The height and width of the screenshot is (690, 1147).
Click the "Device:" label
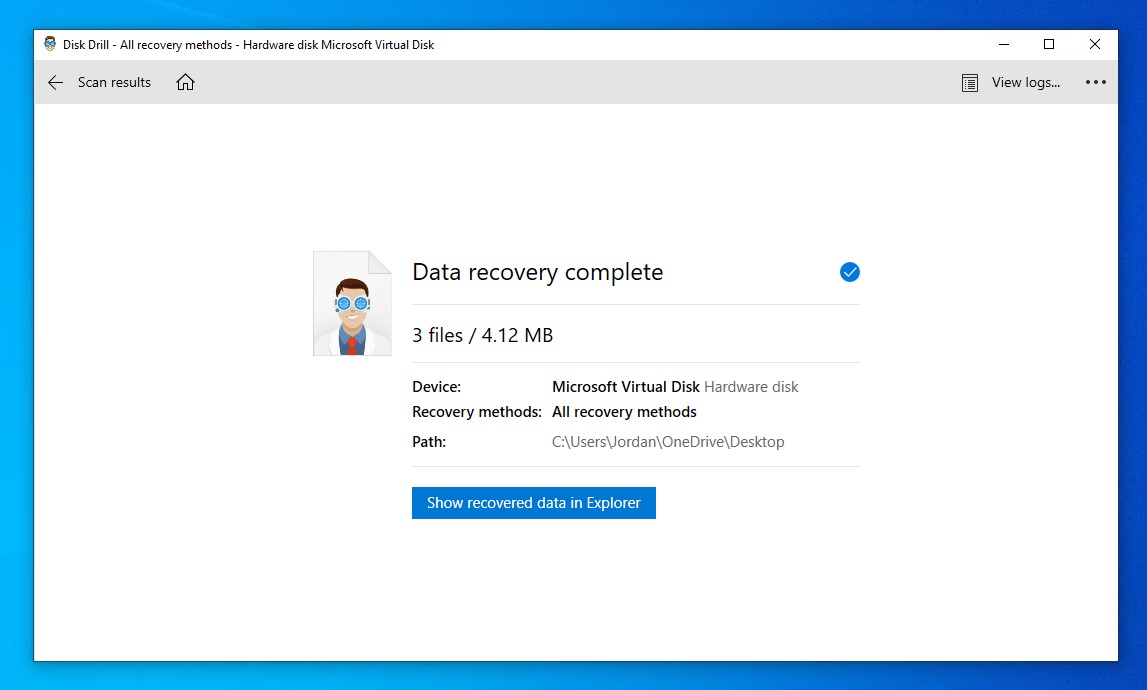tap(437, 386)
